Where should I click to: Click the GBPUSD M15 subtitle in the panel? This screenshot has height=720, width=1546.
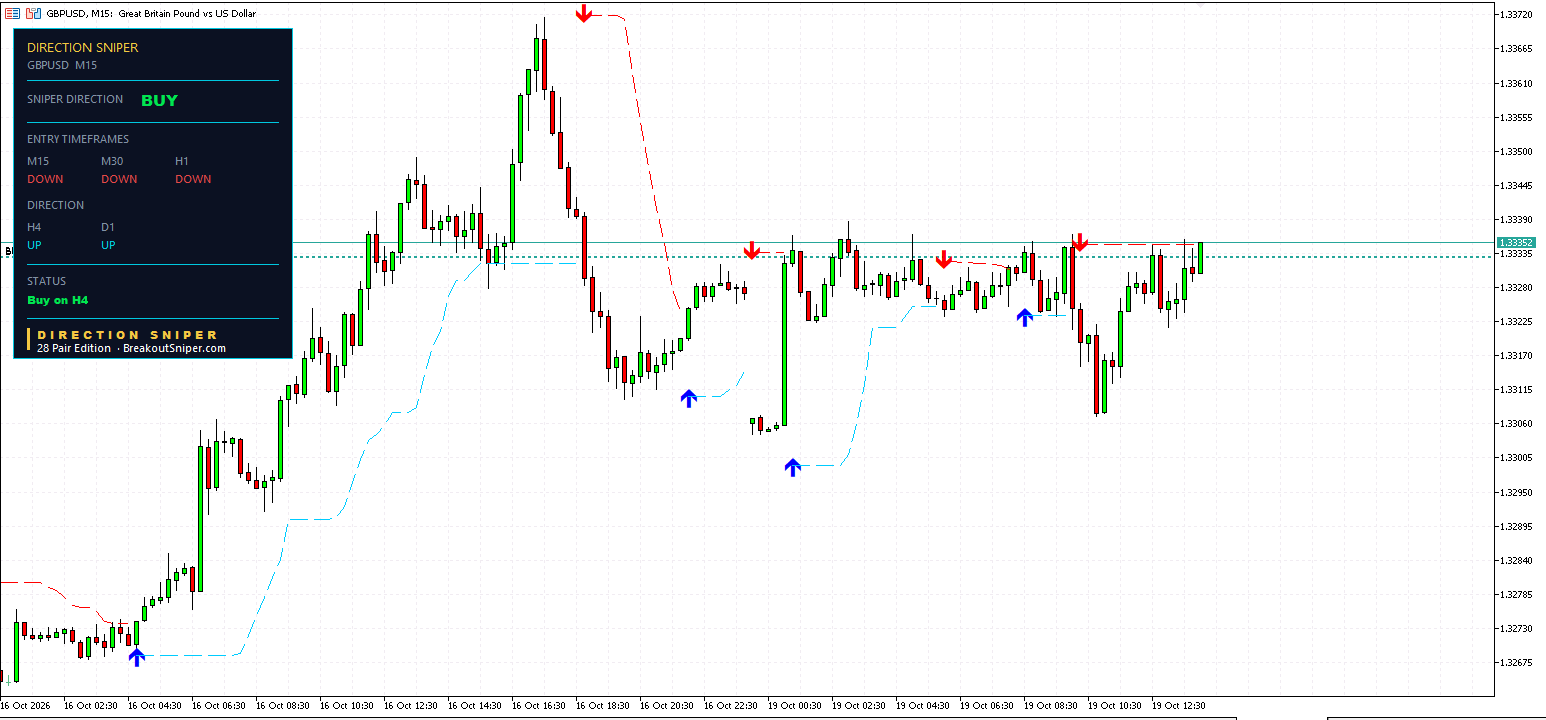click(62, 65)
